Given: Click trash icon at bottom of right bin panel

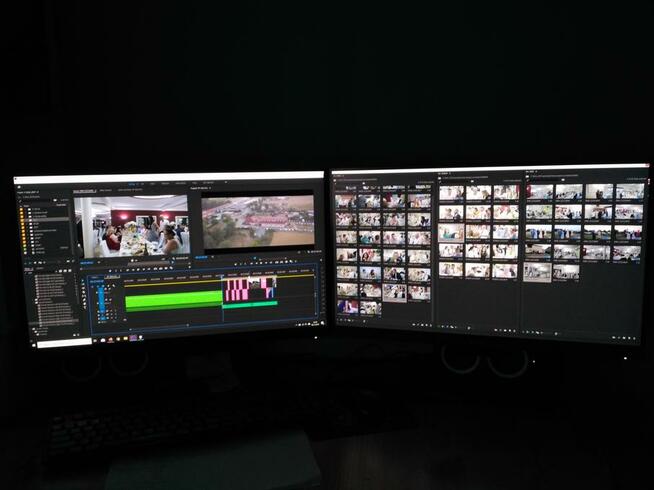Looking at the screenshot, I should pyautogui.click(x=636, y=338).
